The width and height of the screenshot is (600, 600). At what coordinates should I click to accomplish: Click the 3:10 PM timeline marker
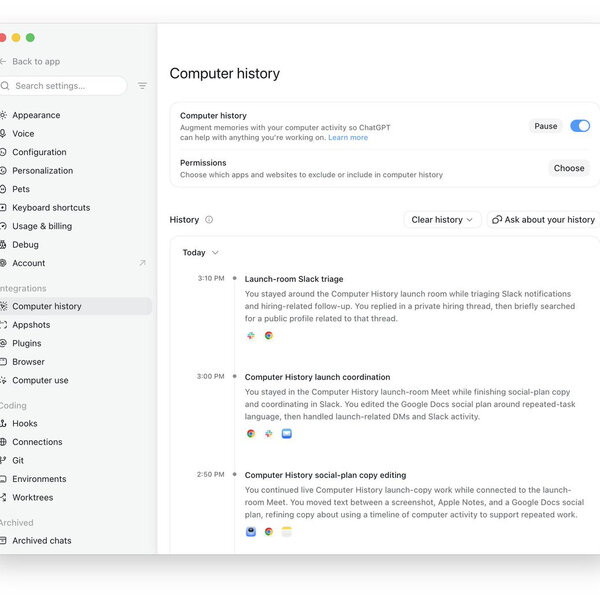tap(235, 278)
